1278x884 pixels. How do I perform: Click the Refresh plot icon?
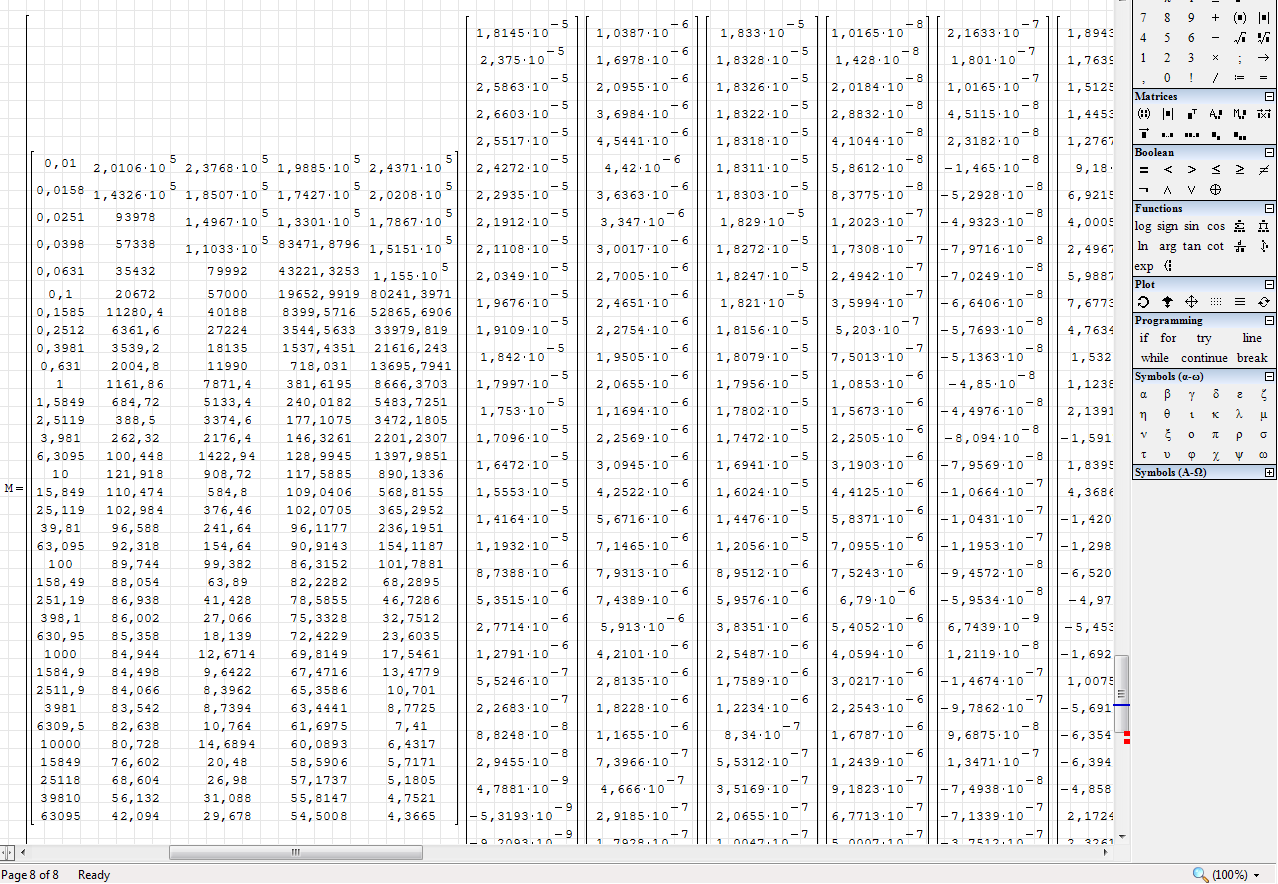point(1264,302)
